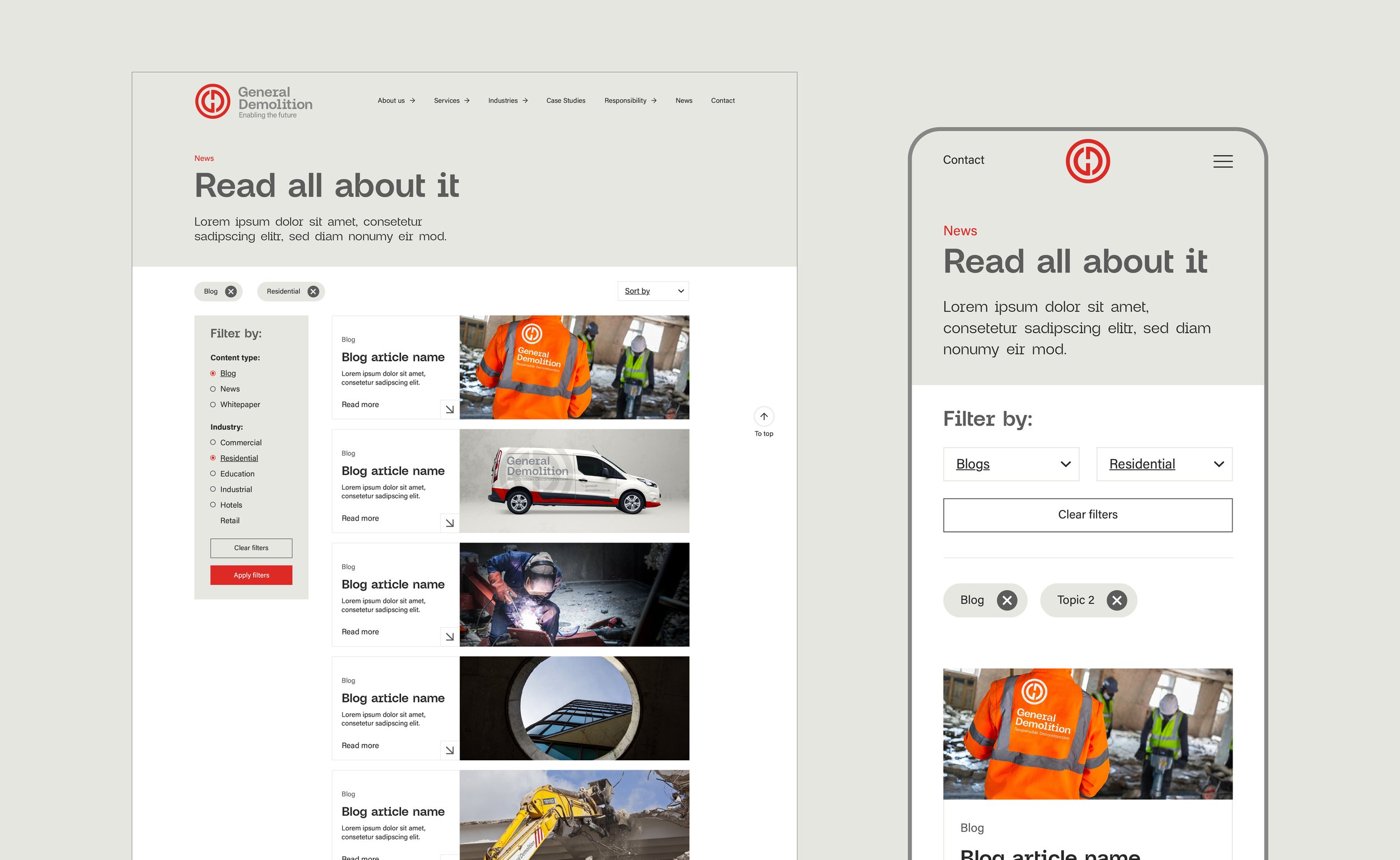
Task: Select the News content type radio
Action: click(x=213, y=389)
